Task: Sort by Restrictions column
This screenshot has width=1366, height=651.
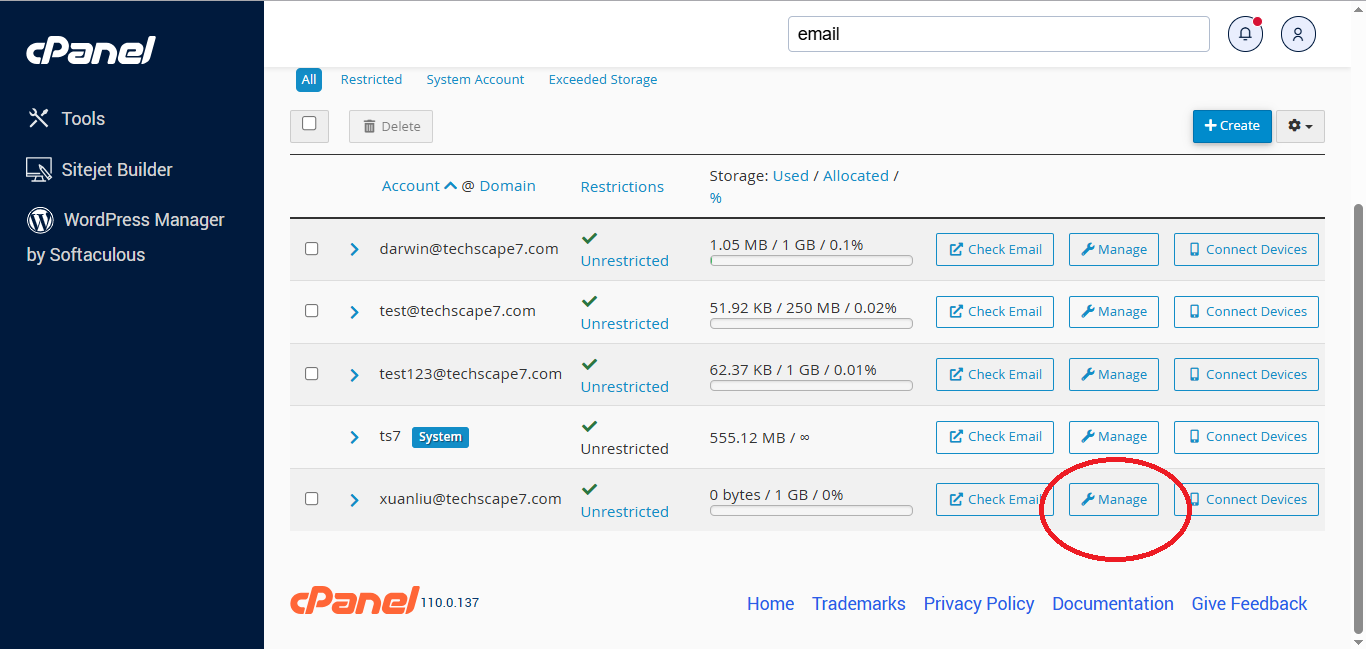Action: [622, 186]
